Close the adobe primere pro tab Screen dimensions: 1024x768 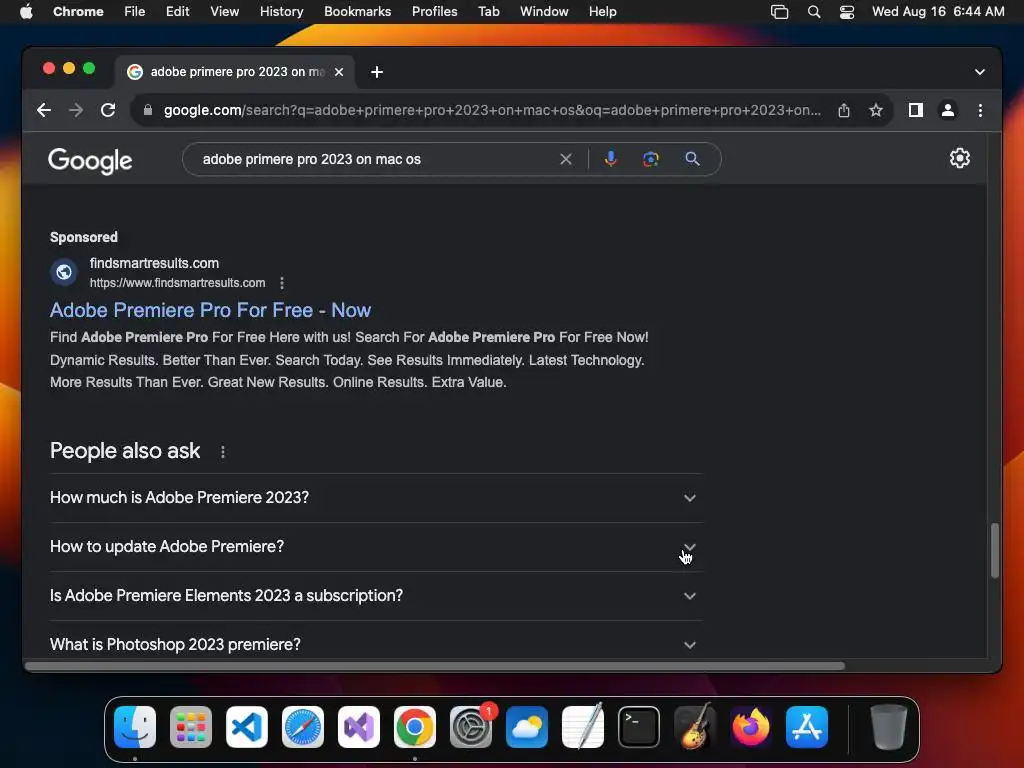tap(339, 72)
